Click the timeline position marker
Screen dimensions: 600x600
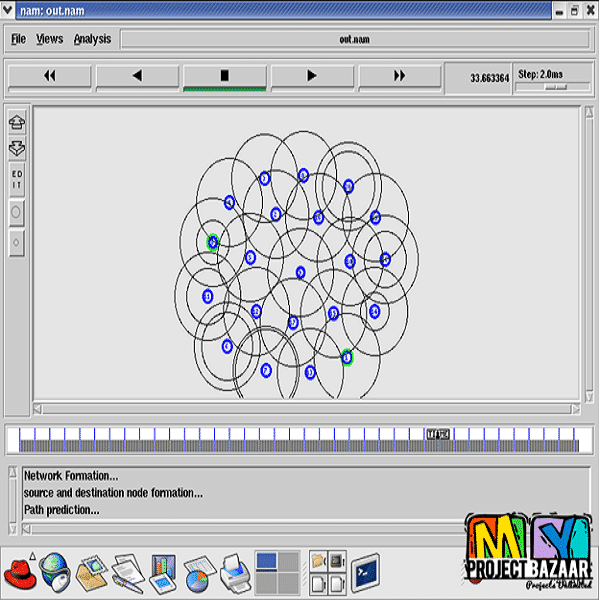(x=438, y=434)
